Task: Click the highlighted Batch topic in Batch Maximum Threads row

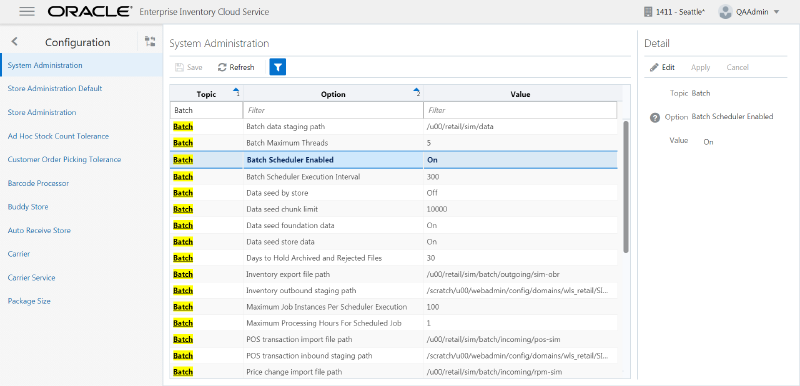Action: pyautogui.click(x=183, y=143)
